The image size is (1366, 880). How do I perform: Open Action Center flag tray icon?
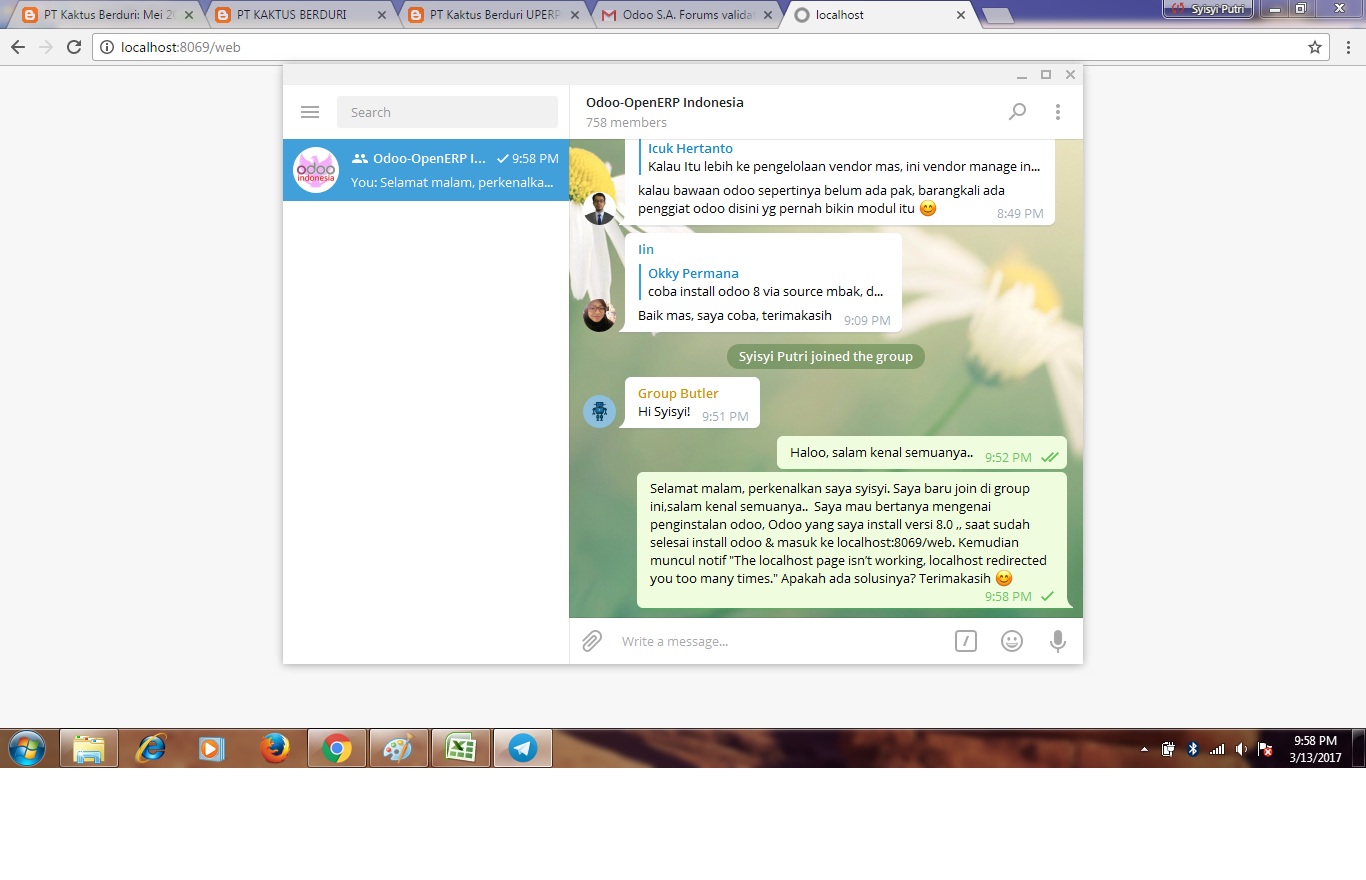[1265, 749]
